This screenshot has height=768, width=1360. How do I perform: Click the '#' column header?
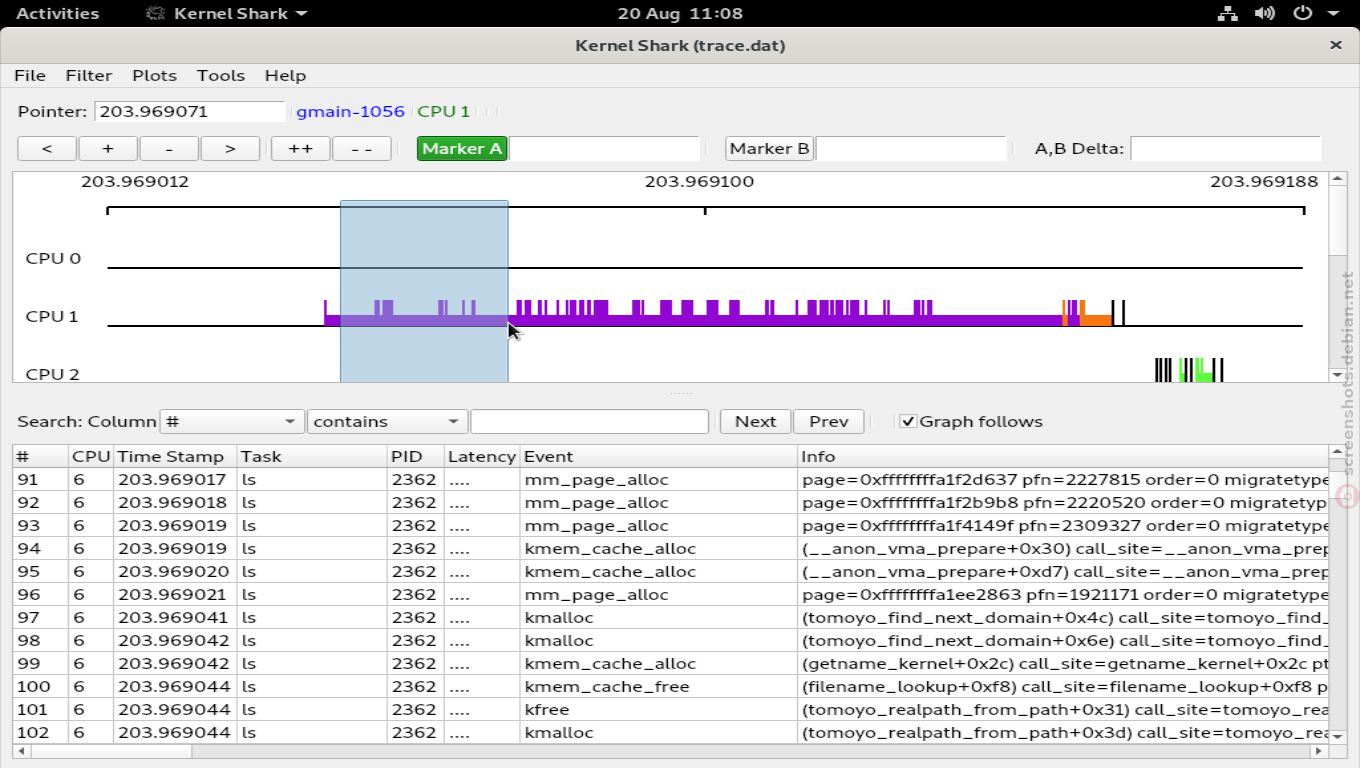[x=40, y=456]
